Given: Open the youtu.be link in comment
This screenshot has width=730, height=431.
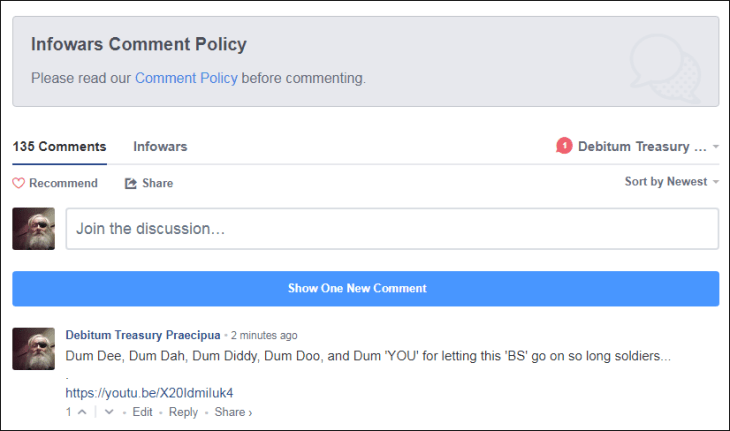Looking at the screenshot, I should tap(149, 393).
